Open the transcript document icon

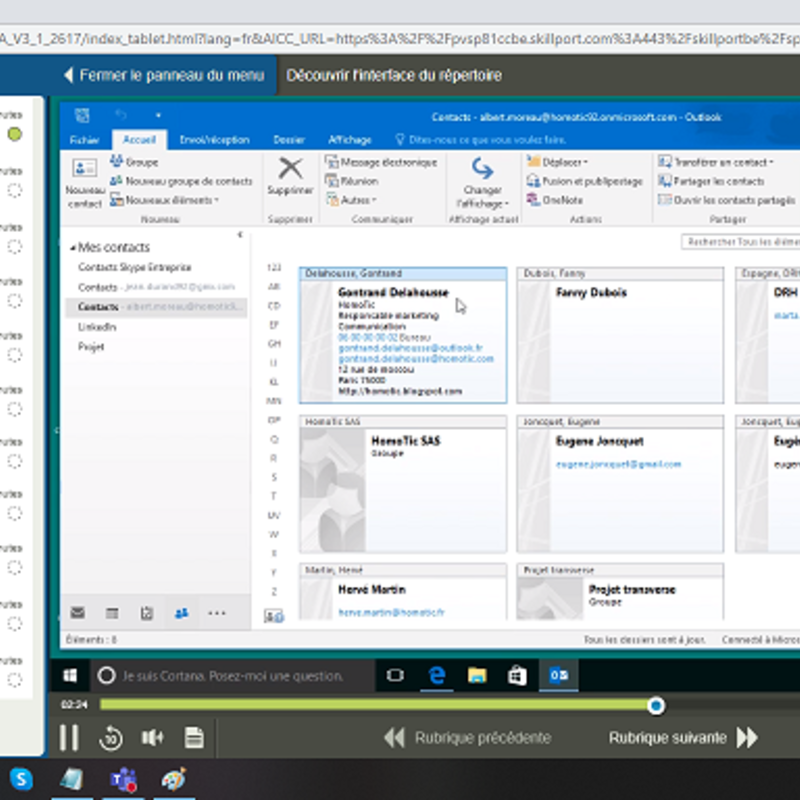(194, 737)
